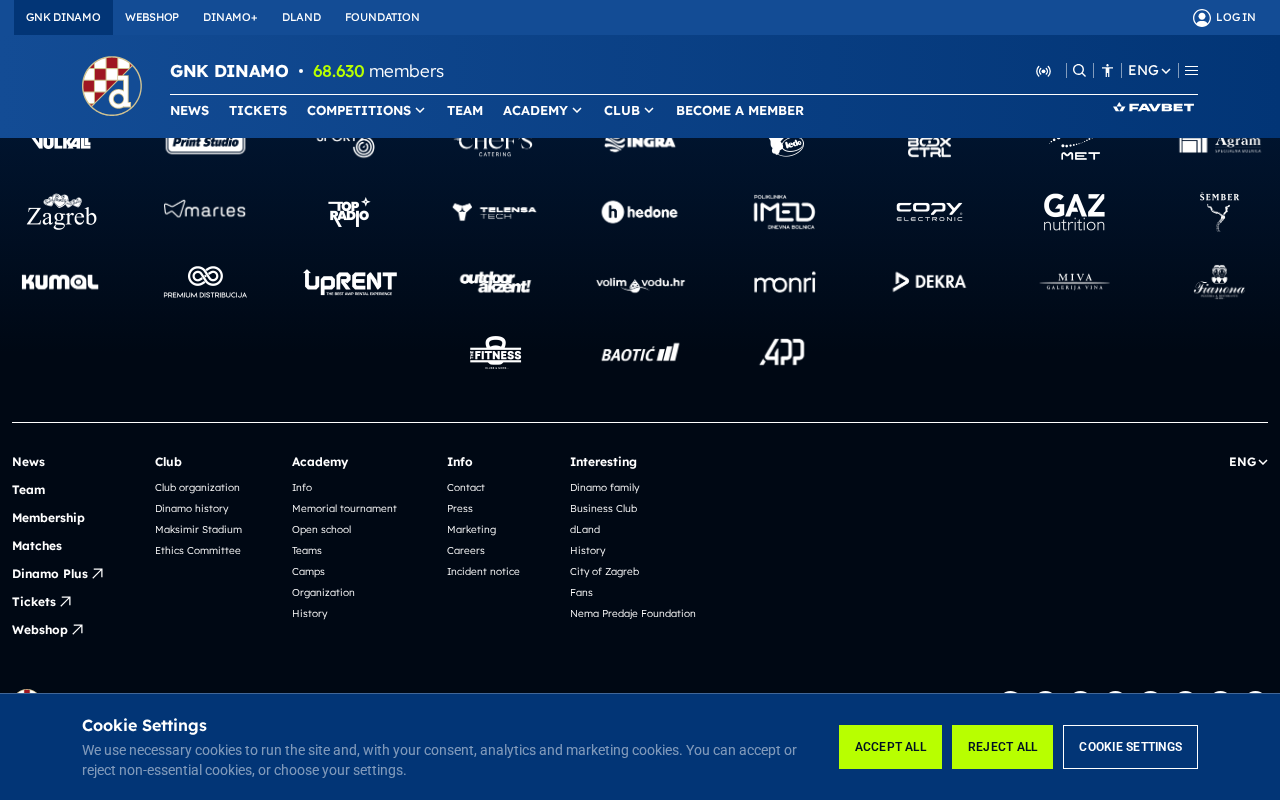Click the live broadcast radio icon

1043,71
